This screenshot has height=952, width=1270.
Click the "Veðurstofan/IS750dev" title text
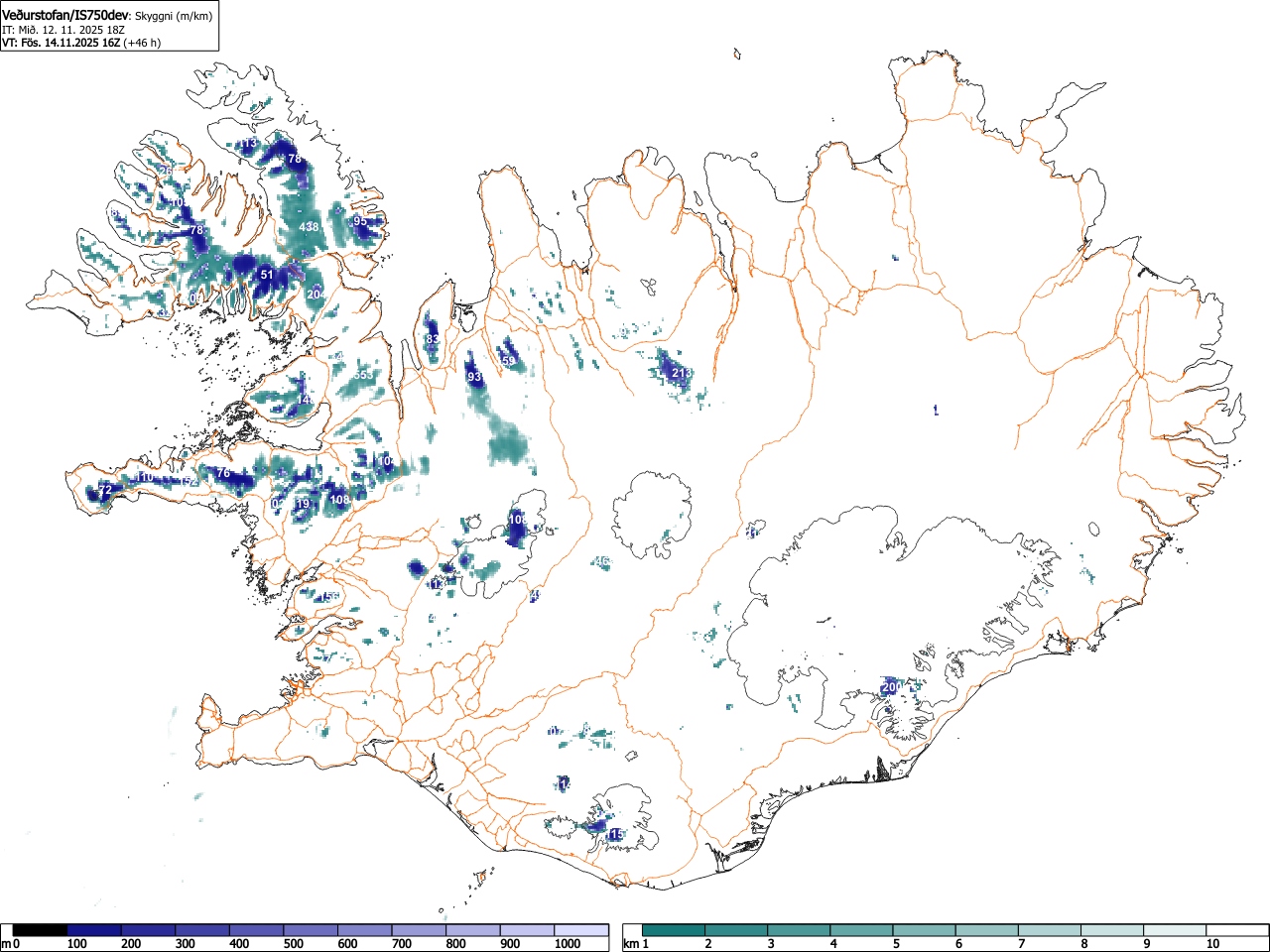tap(66, 15)
